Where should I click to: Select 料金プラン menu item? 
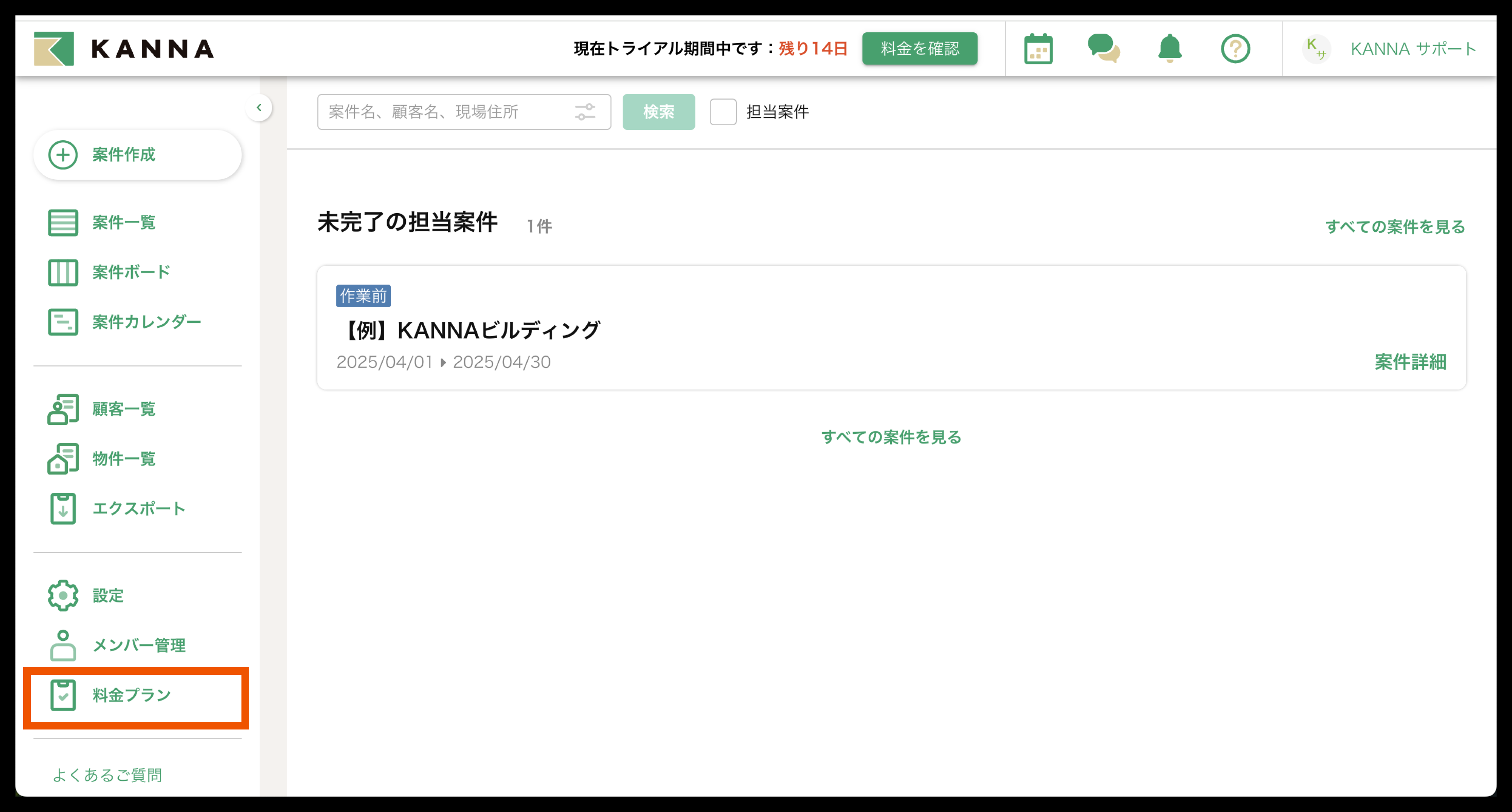click(x=132, y=695)
